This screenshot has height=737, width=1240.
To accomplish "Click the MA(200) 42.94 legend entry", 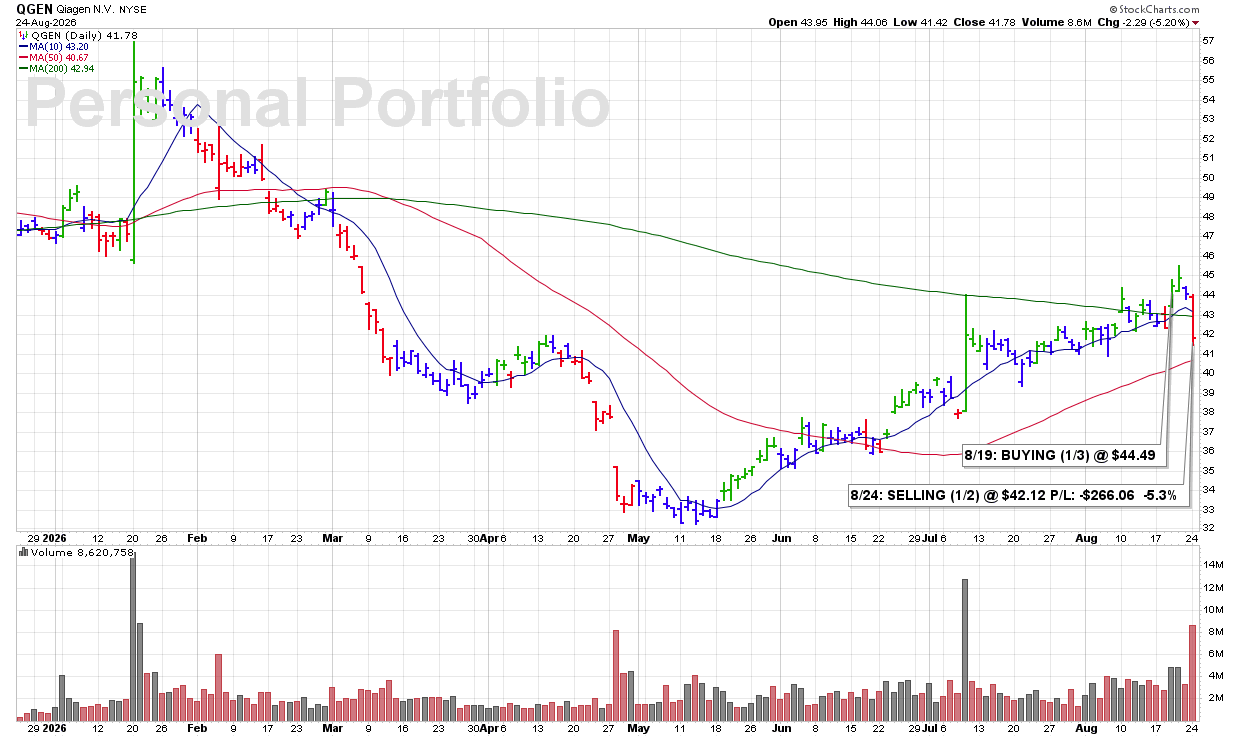I will 58,68.
